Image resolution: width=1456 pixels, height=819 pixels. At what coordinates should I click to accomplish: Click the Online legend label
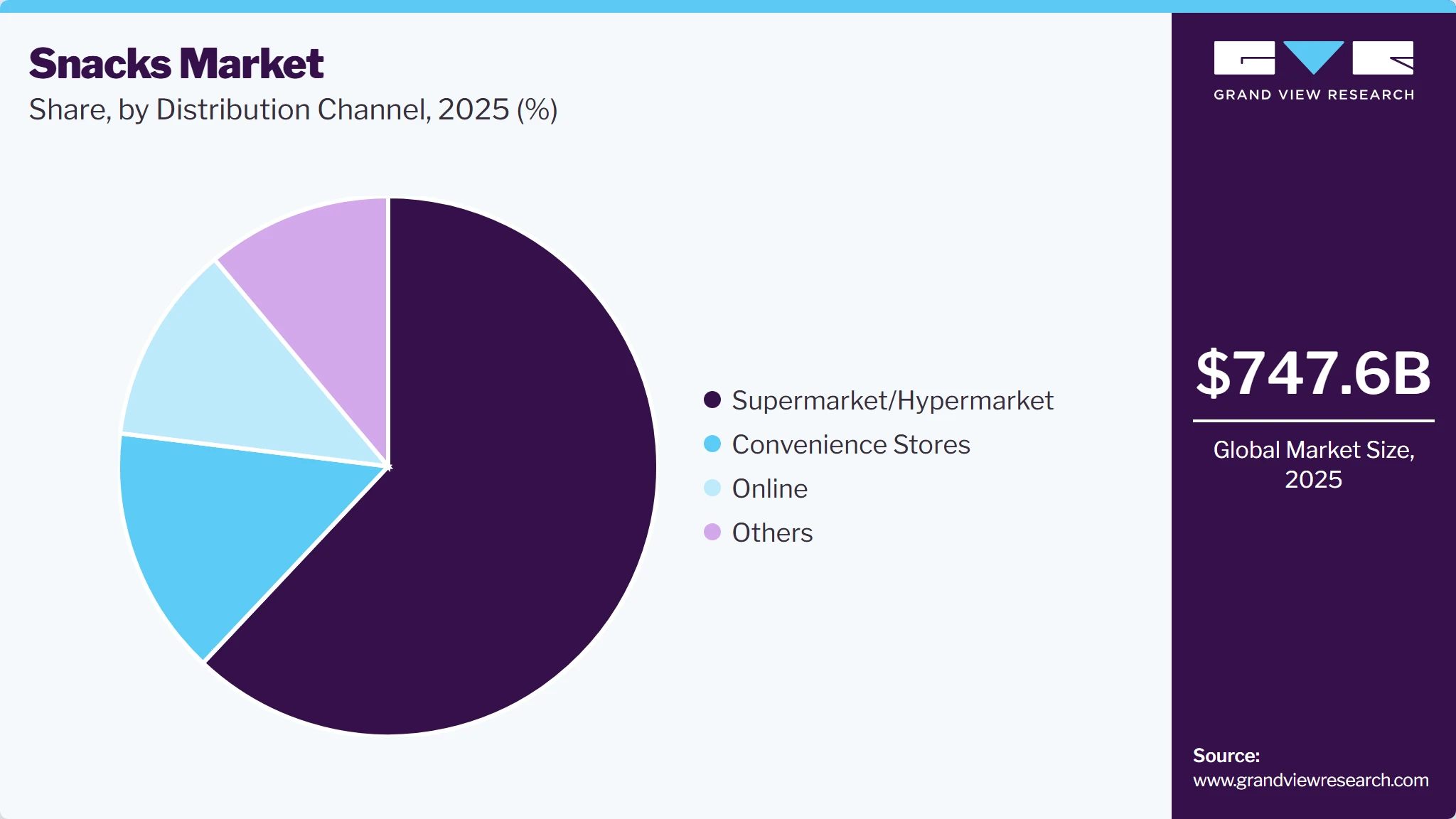770,488
